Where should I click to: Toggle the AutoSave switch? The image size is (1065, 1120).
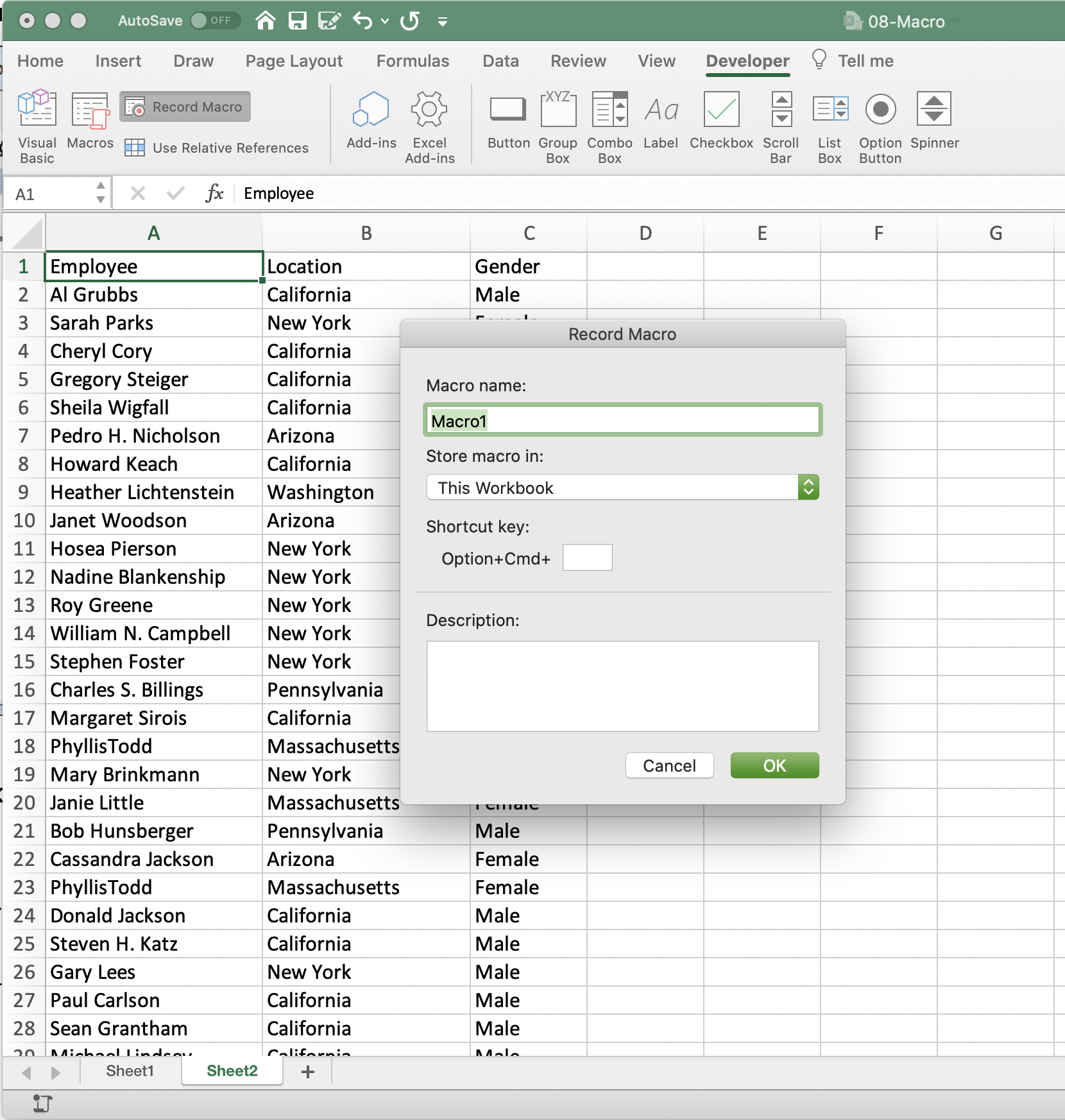tap(214, 21)
